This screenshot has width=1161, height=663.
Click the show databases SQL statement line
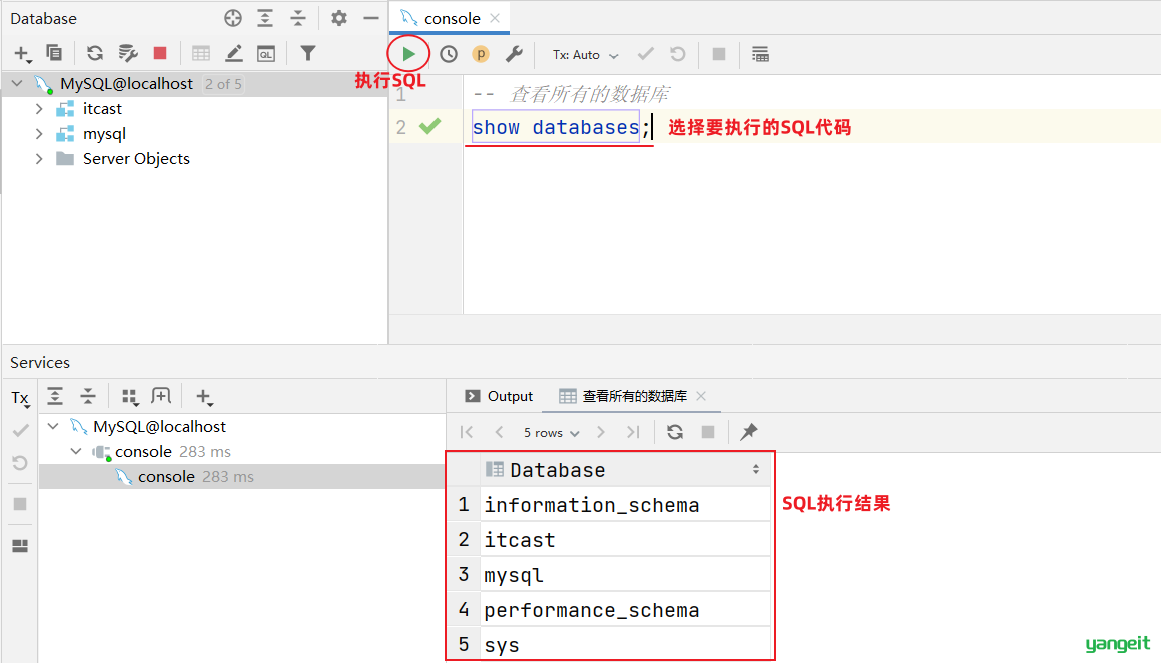pyautogui.click(x=562, y=127)
